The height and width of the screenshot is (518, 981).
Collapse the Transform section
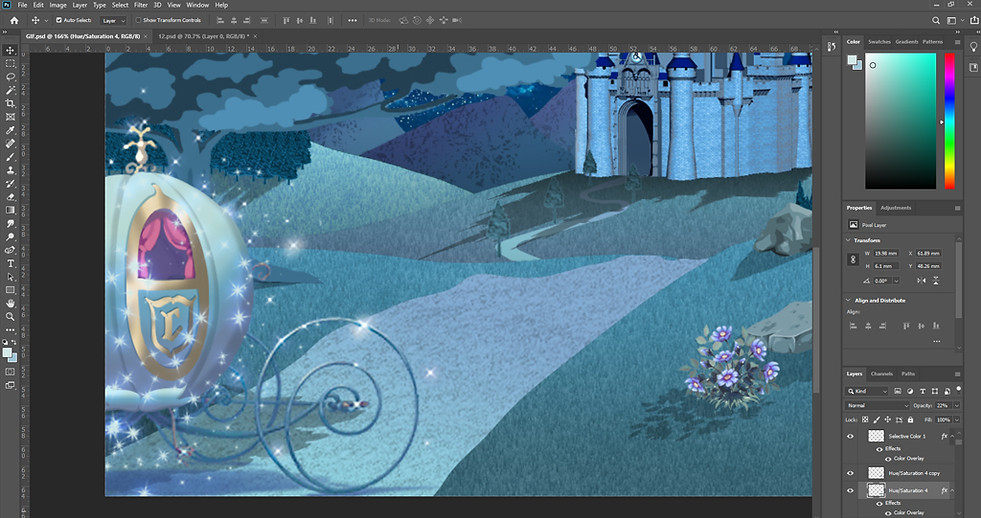[848, 240]
